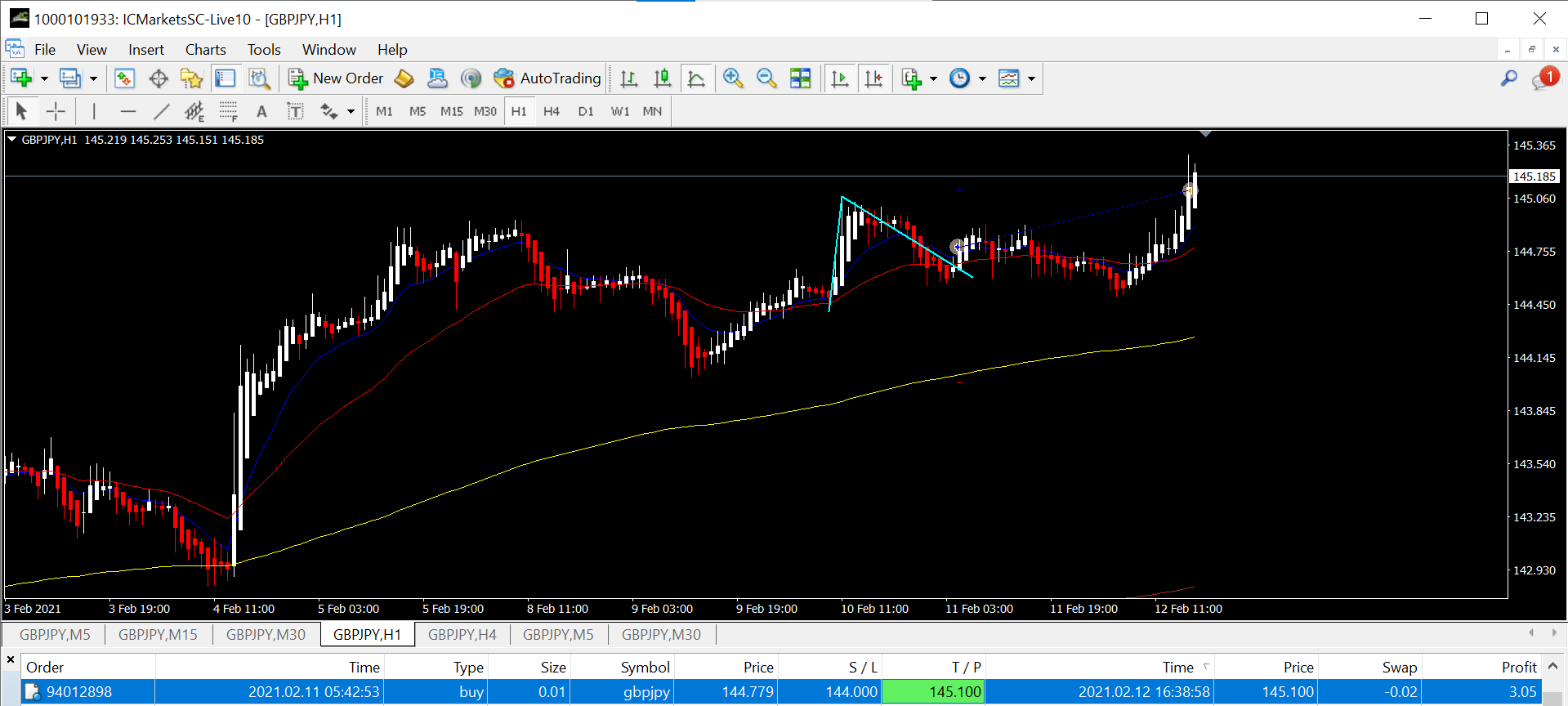Expand the Periods clock dropdown arrow

pyautogui.click(x=982, y=79)
